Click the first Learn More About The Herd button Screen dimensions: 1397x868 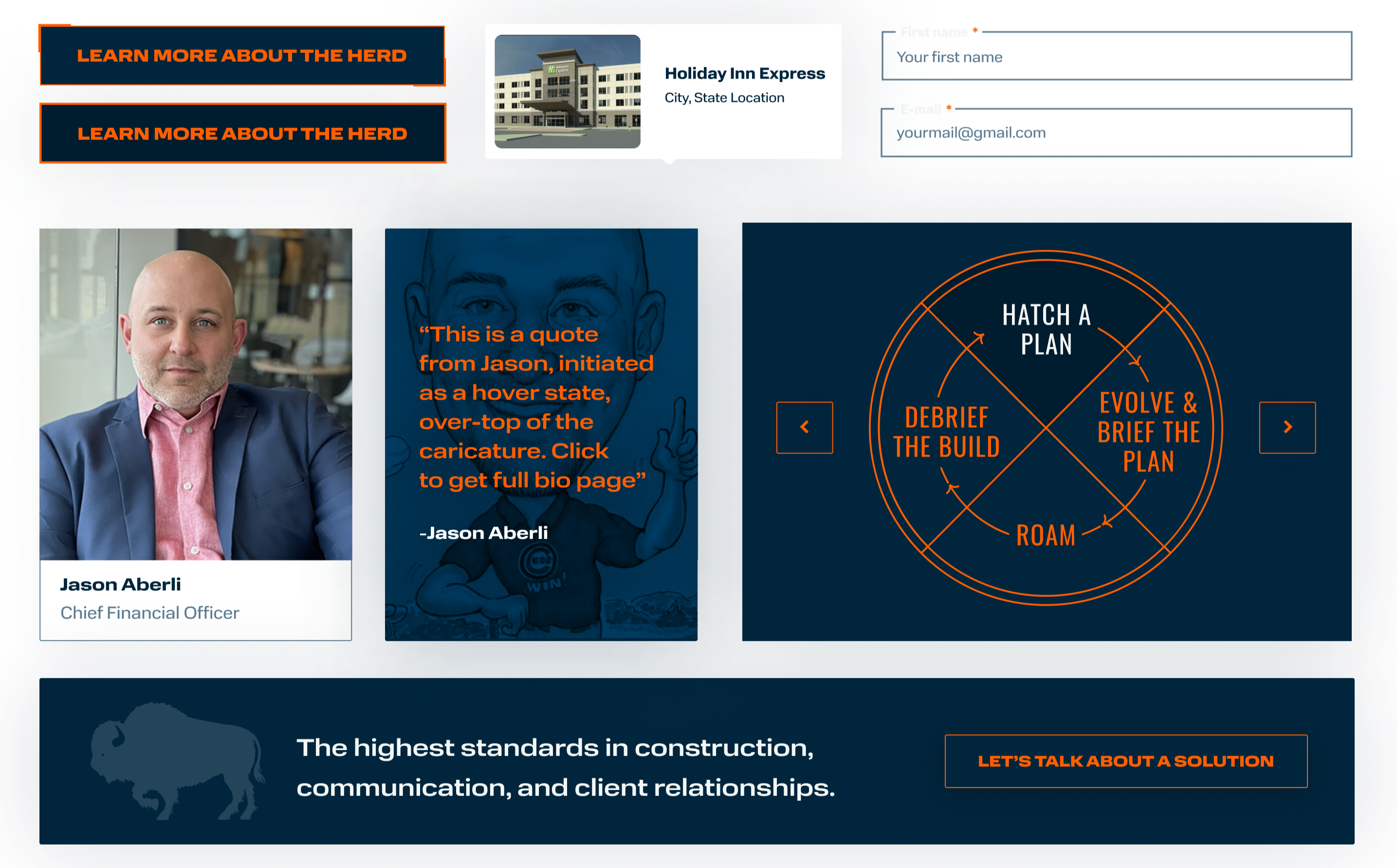(242, 55)
